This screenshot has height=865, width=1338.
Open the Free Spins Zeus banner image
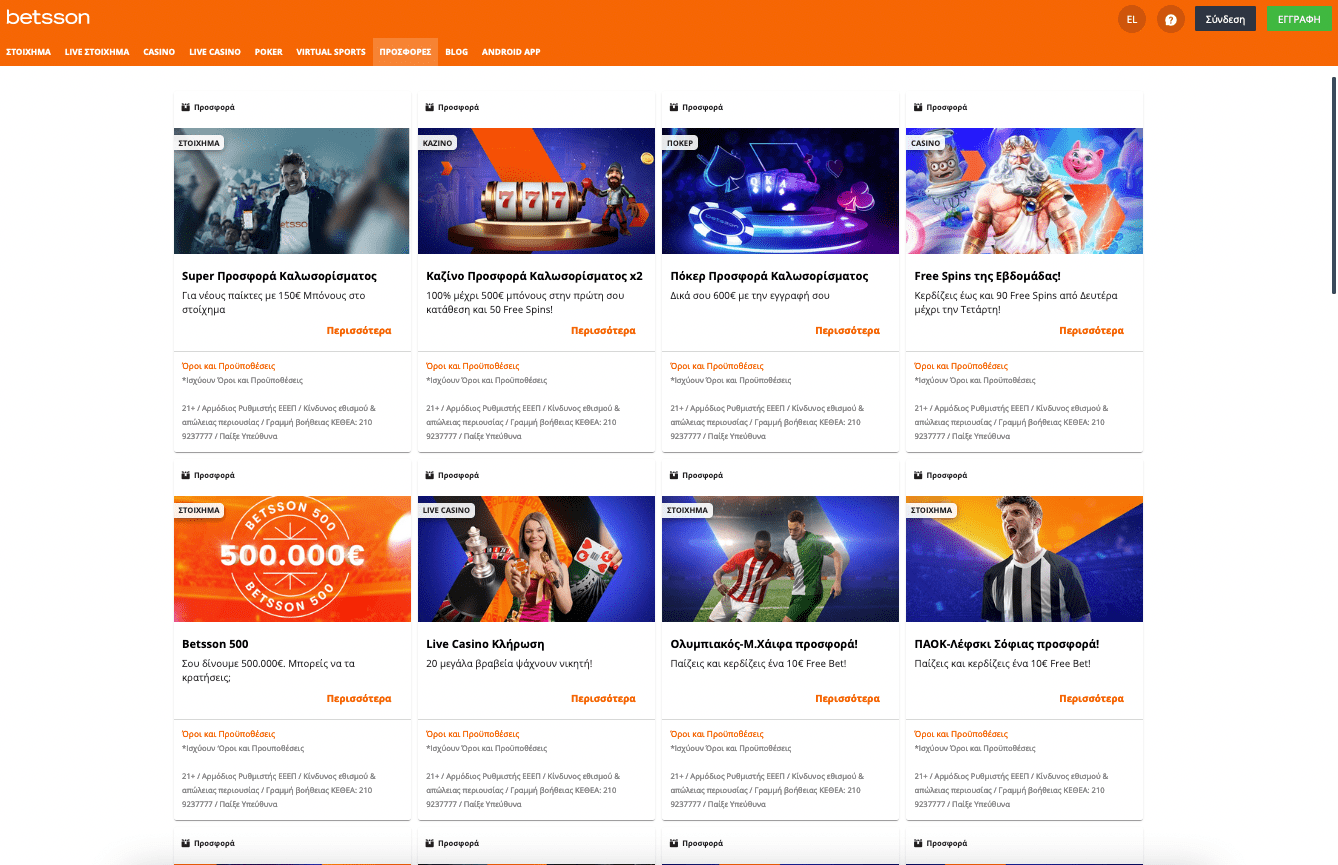click(x=1024, y=191)
